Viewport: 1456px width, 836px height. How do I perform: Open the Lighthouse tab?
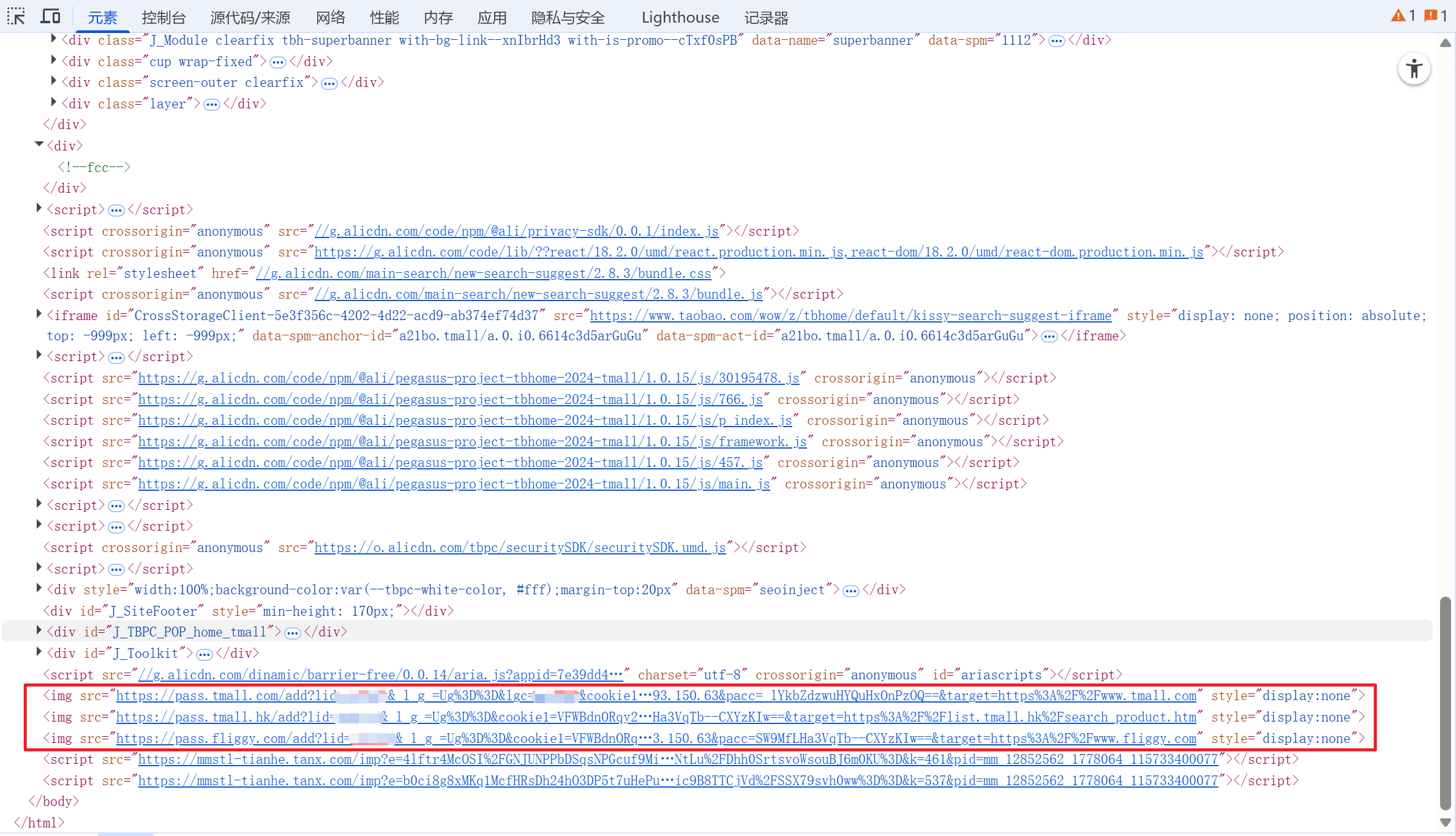coord(680,18)
